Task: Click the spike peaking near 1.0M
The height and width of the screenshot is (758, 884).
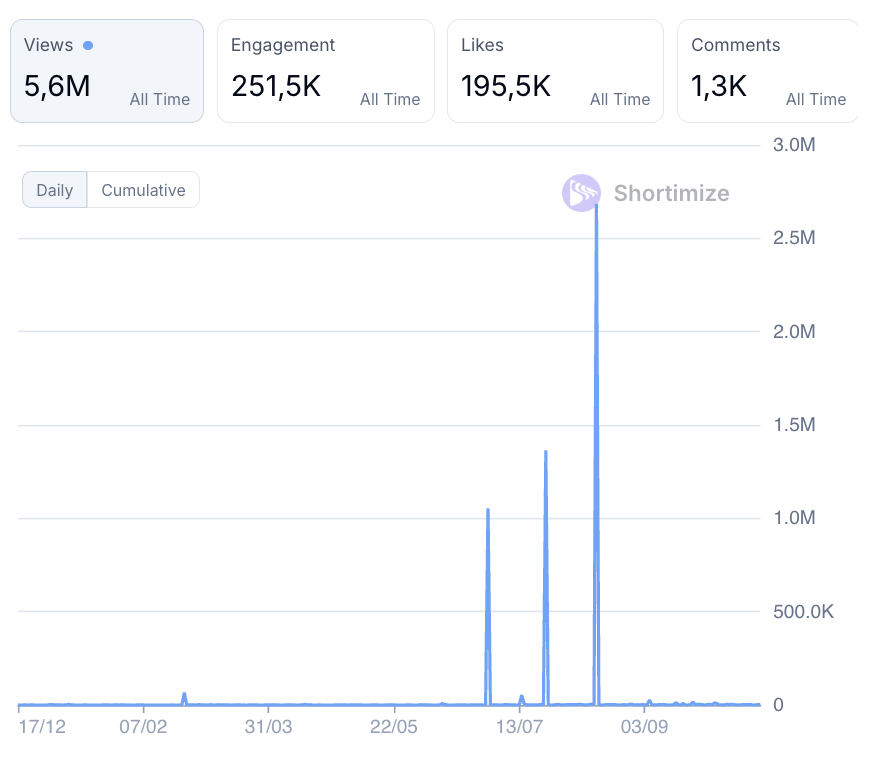Action: (x=487, y=511)
